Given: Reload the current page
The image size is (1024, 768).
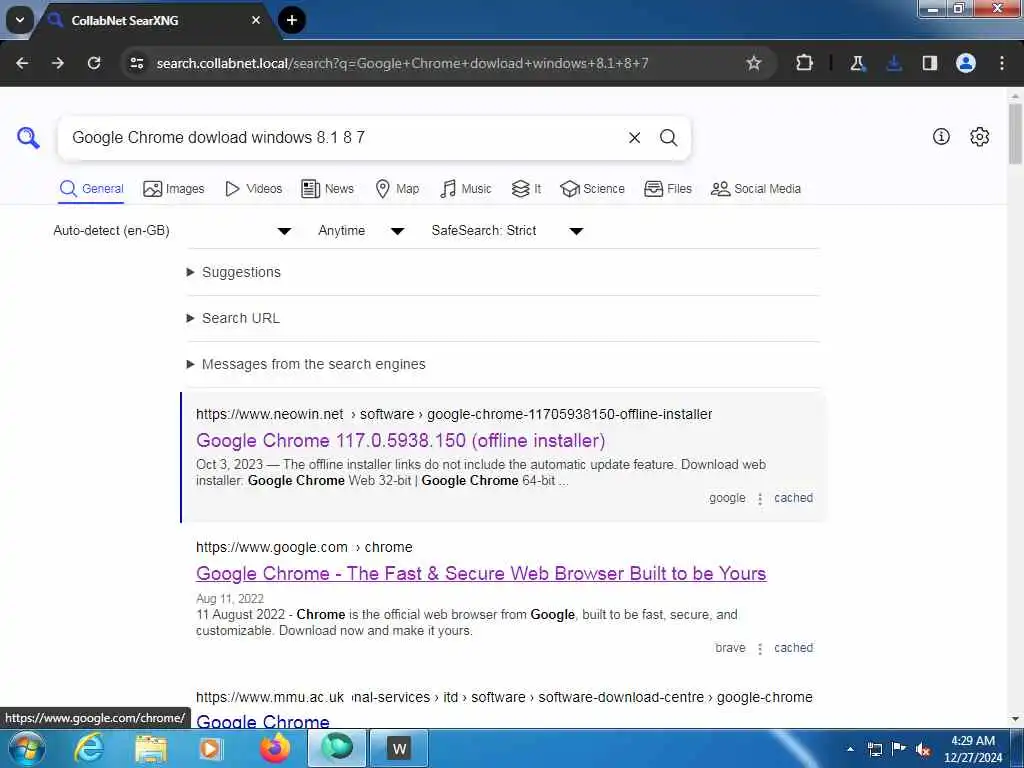Looking at the screenshot, I should pyautogui.click(x=94, y=63).
